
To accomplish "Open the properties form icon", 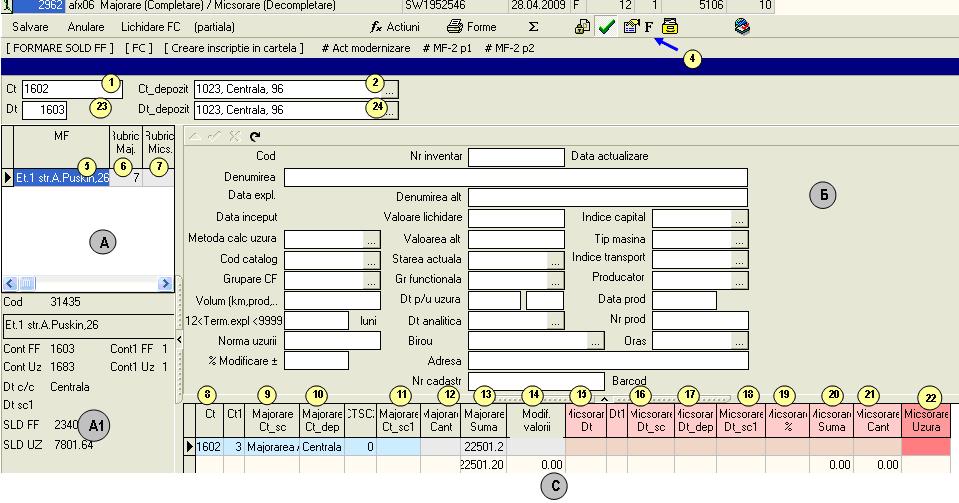I will coord(631,27).
